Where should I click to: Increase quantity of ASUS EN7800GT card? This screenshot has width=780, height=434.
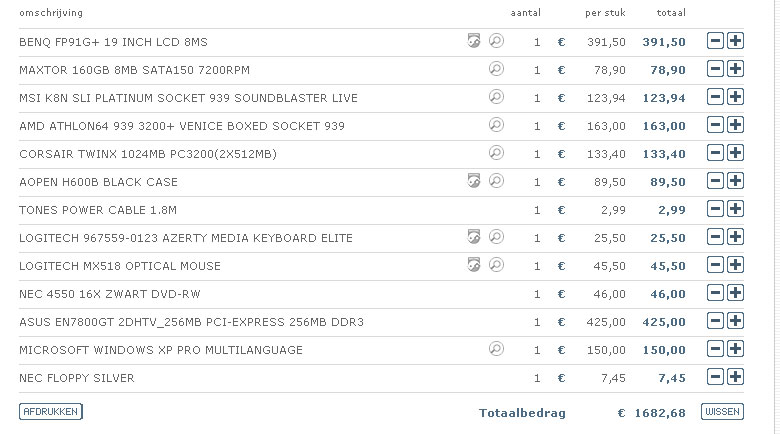736,321
